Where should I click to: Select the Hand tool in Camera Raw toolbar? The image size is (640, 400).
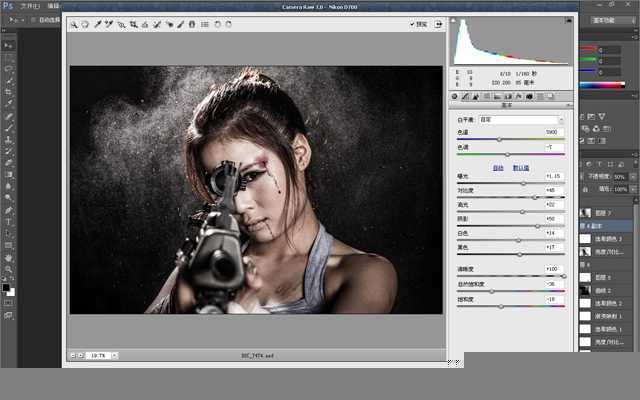pos(85,24)
